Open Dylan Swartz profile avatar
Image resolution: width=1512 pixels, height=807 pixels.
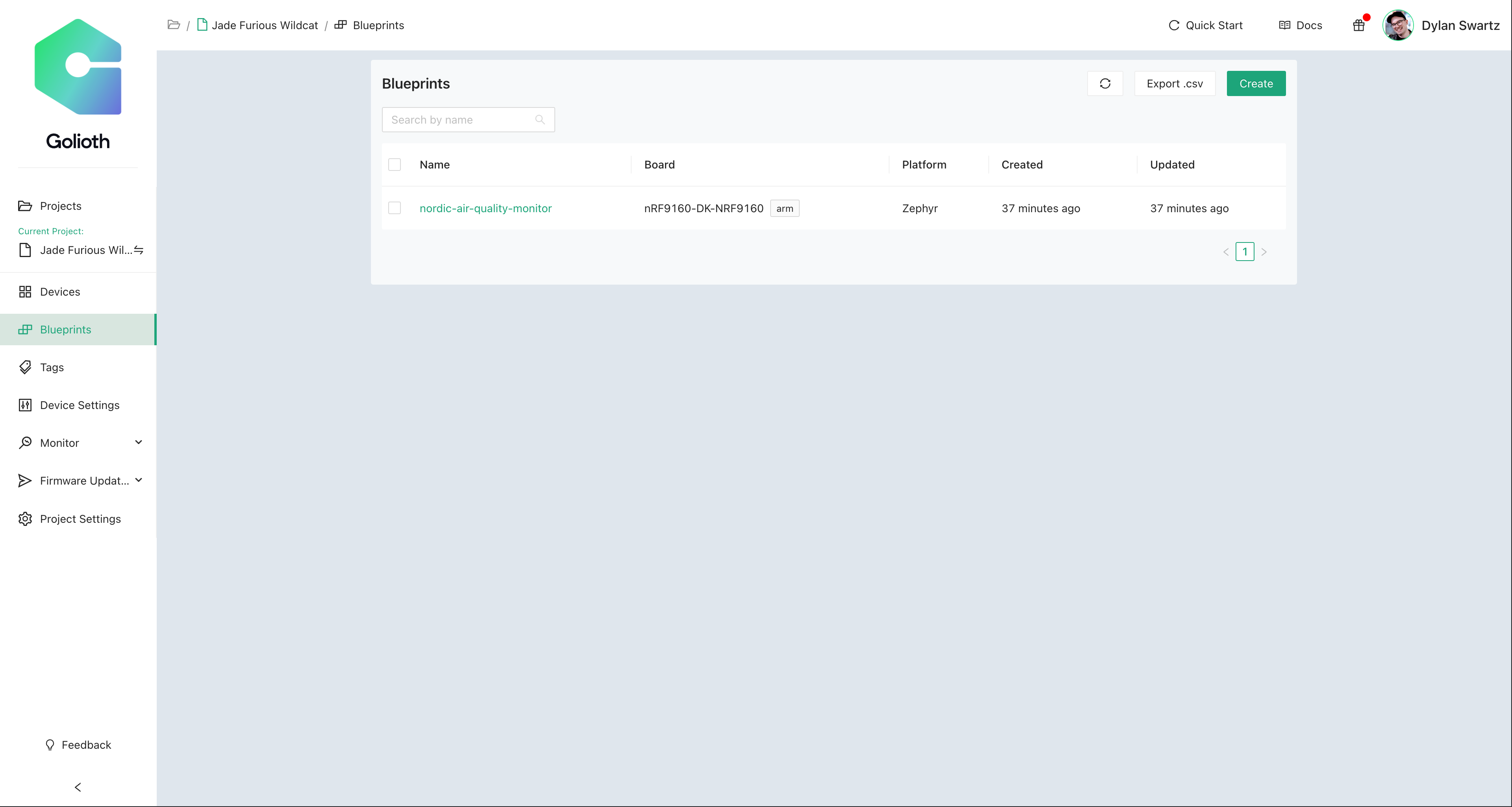1397,25
